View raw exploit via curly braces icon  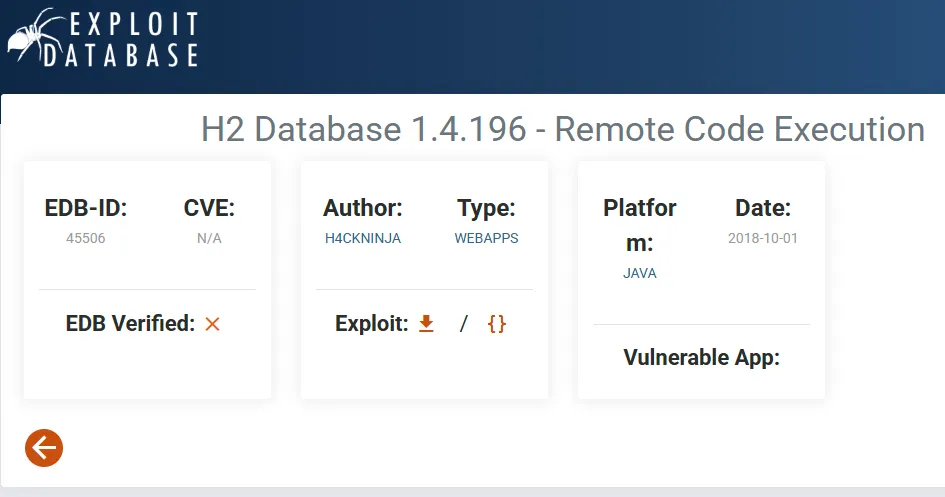click(497, 324)
